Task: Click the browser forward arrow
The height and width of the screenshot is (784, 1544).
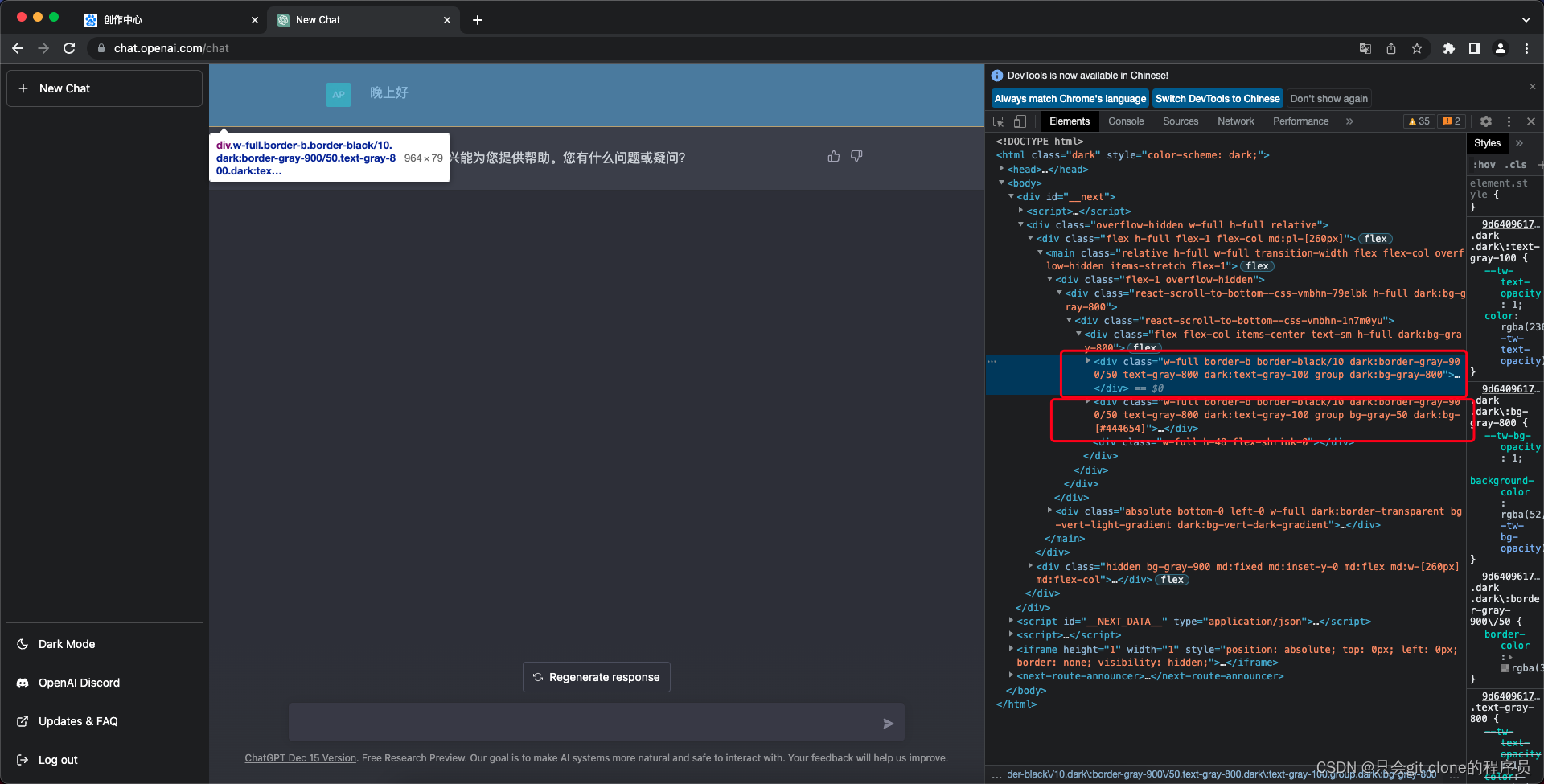Action: tap(43, 48)
